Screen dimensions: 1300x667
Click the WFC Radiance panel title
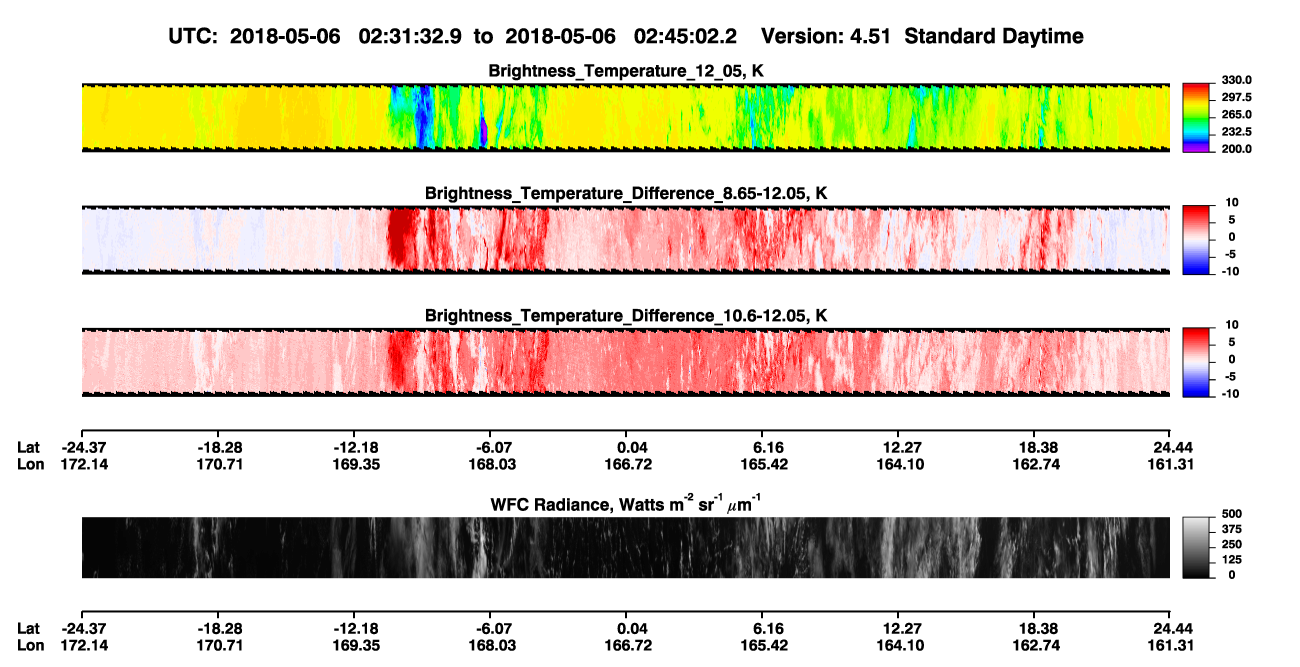[625, 504]
